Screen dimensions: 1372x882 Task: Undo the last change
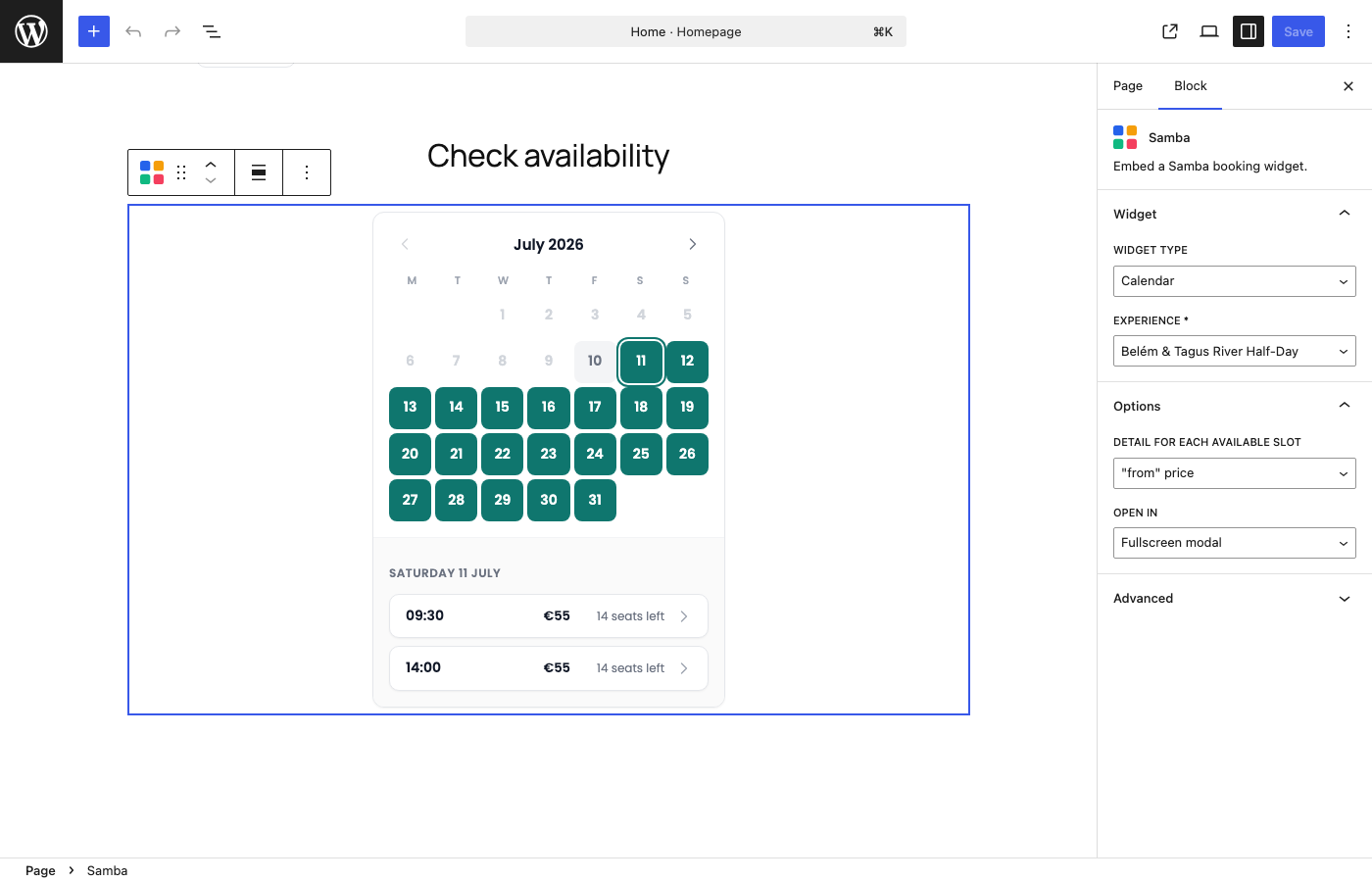coord(133,31)
